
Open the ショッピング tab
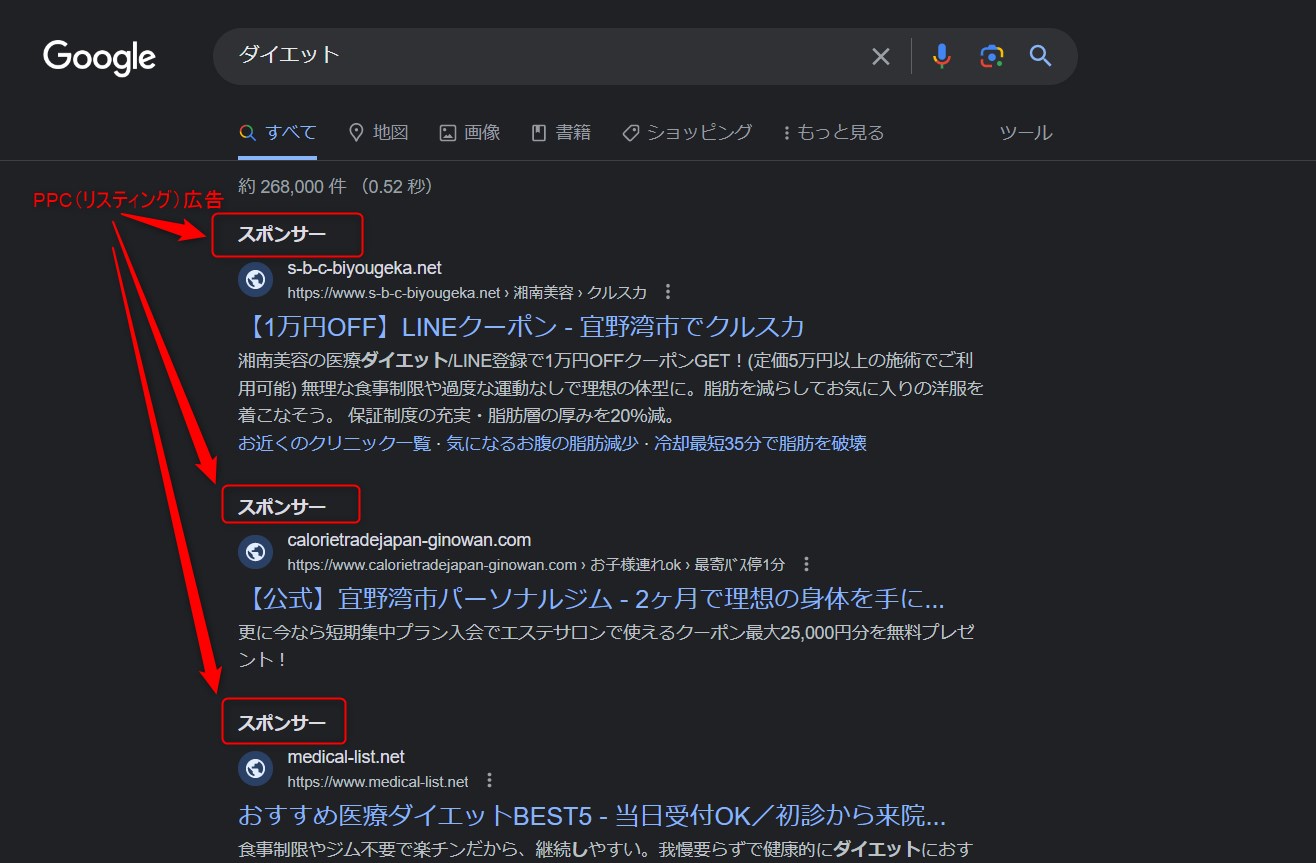(x=687, y=133)
